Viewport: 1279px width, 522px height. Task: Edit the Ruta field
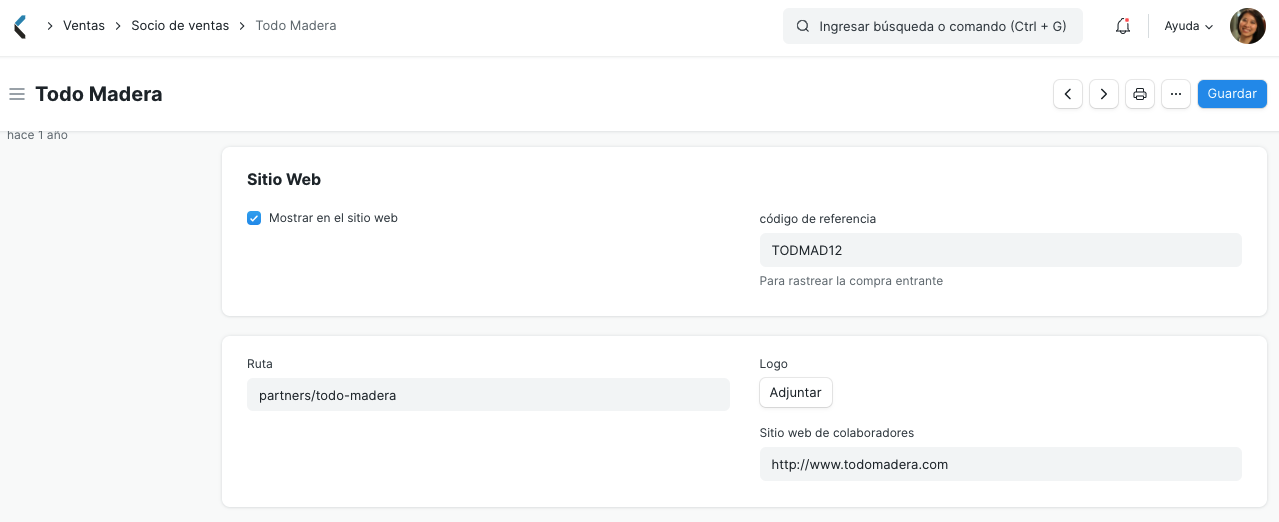[488, 395]
